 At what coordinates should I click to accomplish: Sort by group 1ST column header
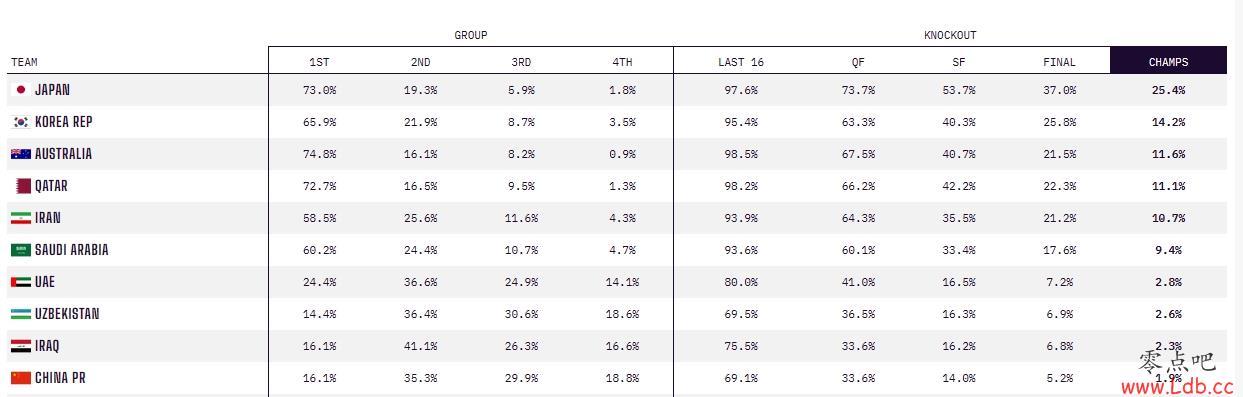(x=319, y=62)
